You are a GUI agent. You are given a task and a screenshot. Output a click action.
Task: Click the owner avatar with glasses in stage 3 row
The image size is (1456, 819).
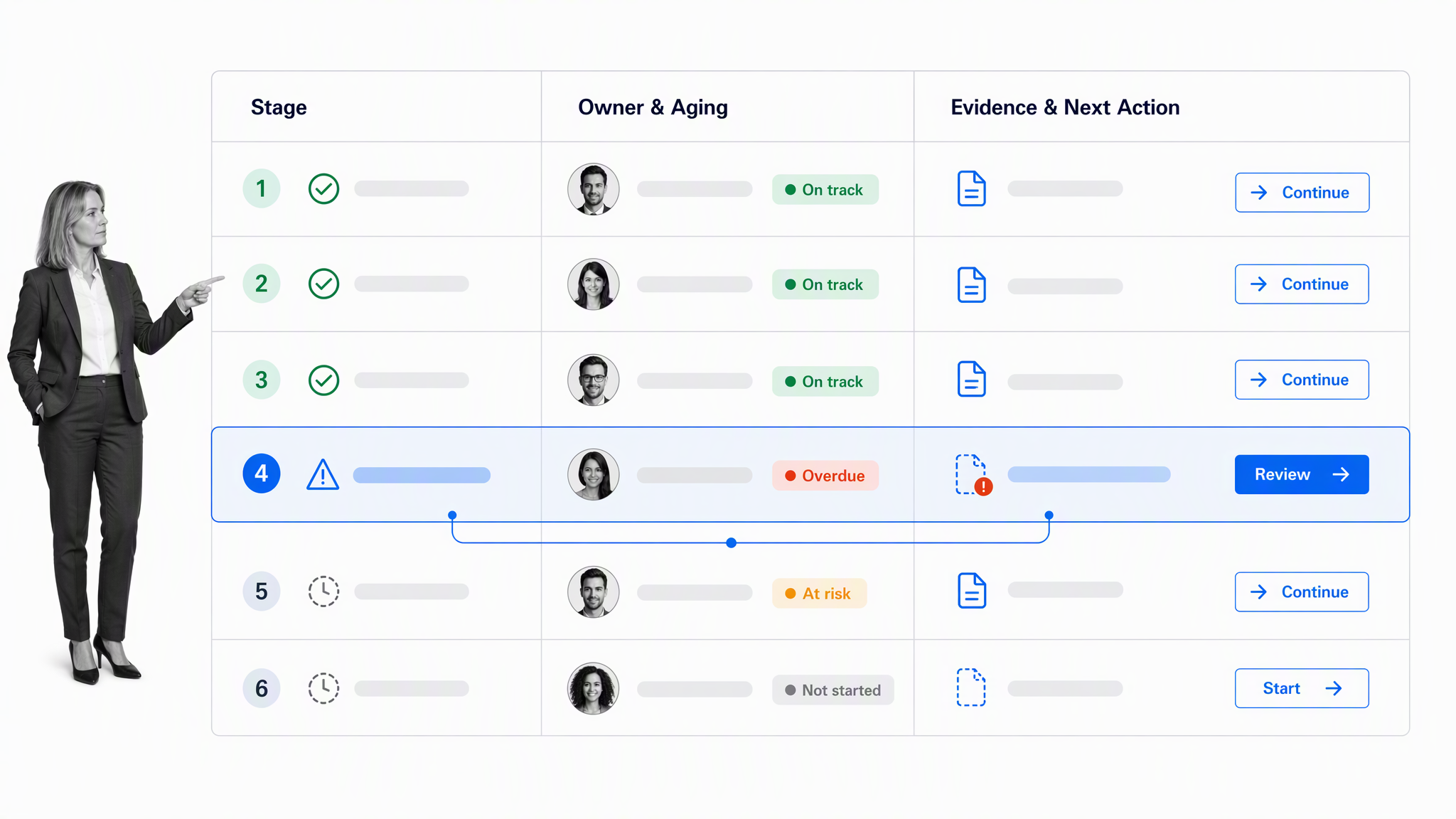(594, 380)
